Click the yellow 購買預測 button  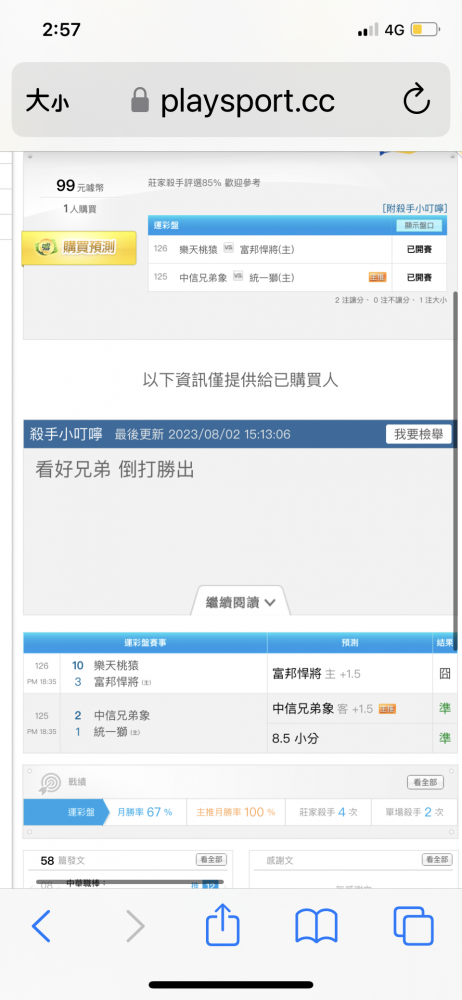(78, 247)
